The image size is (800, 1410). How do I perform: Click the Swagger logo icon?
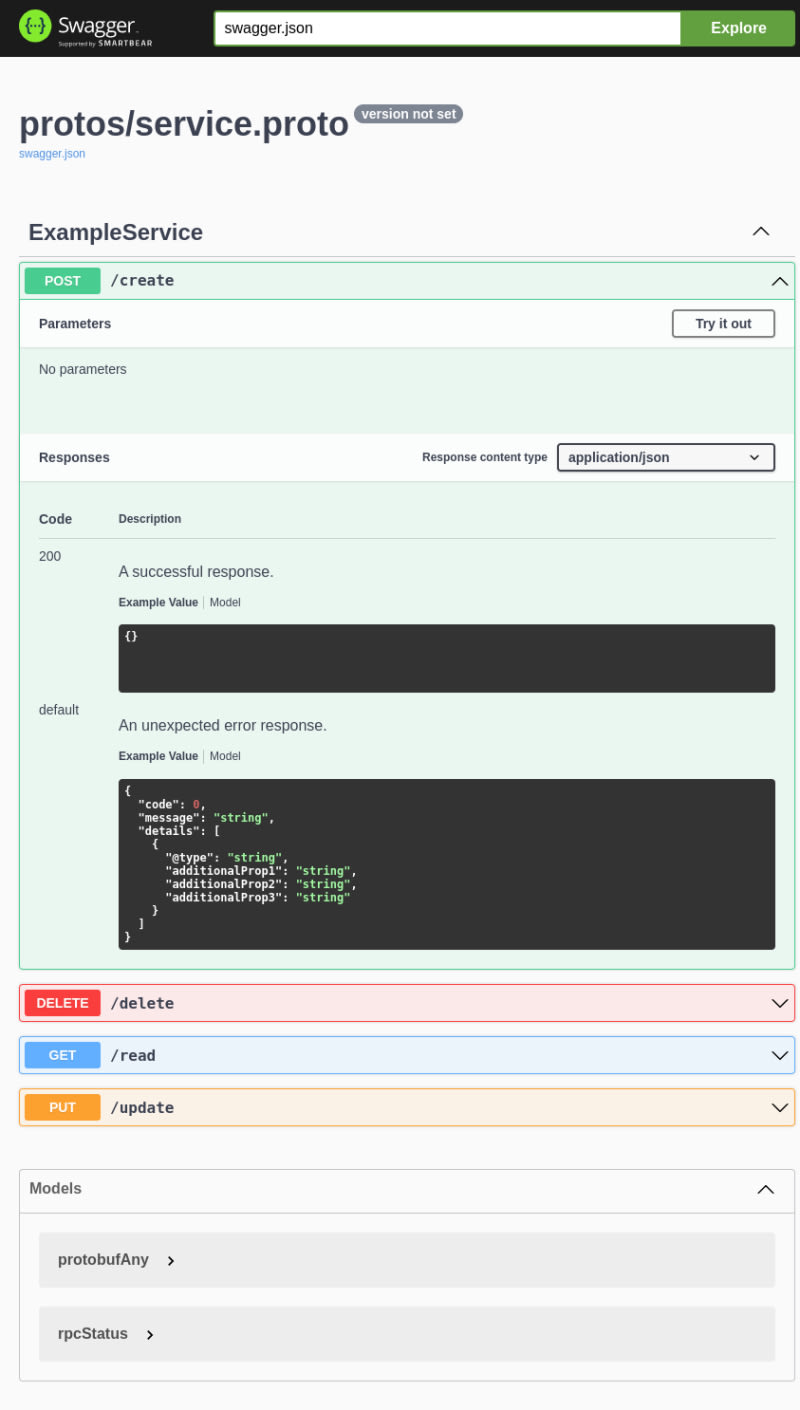(x=35, y=27)
